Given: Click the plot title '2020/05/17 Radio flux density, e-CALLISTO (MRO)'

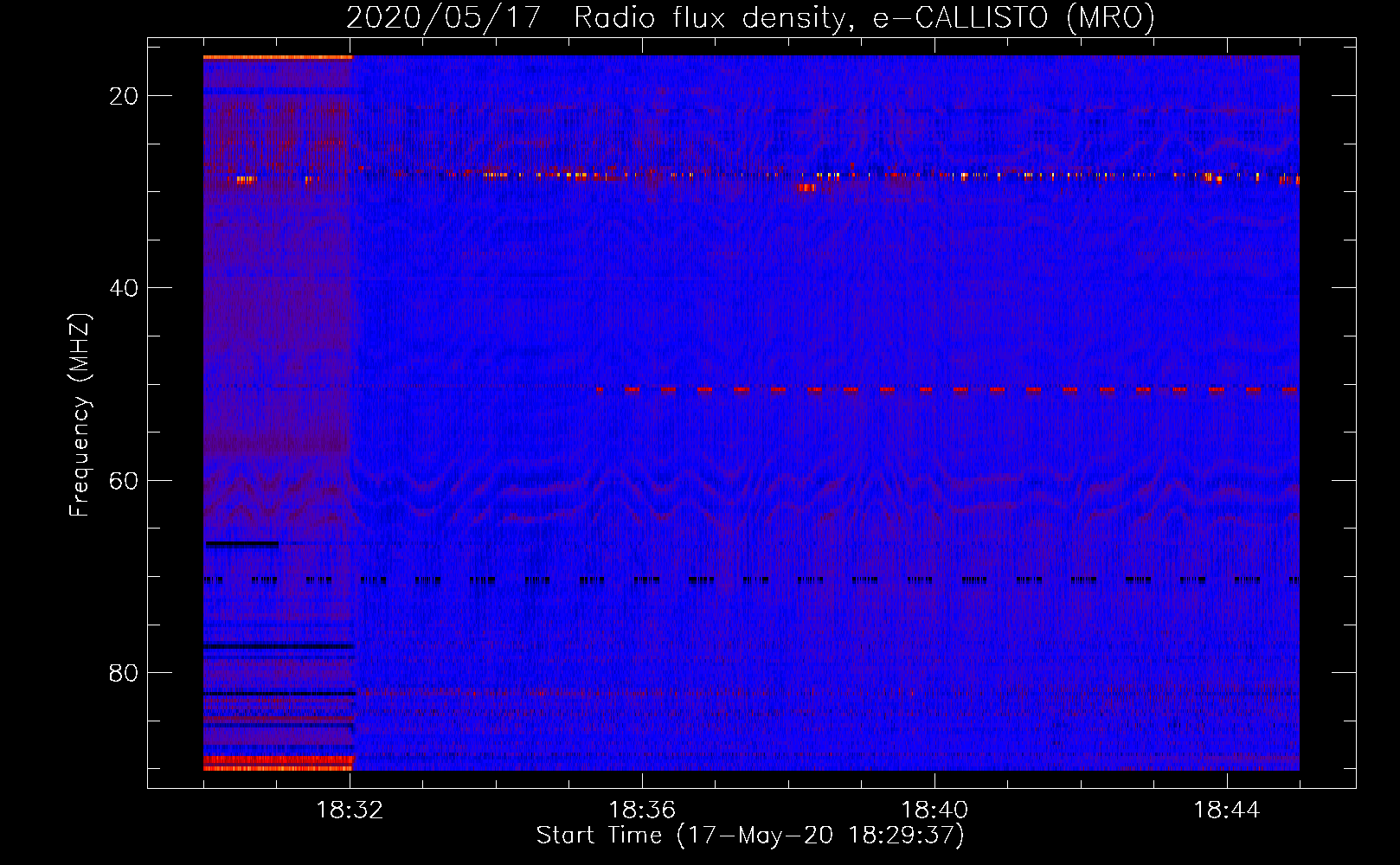Looking at the screenshot, I should pos(750,17).
